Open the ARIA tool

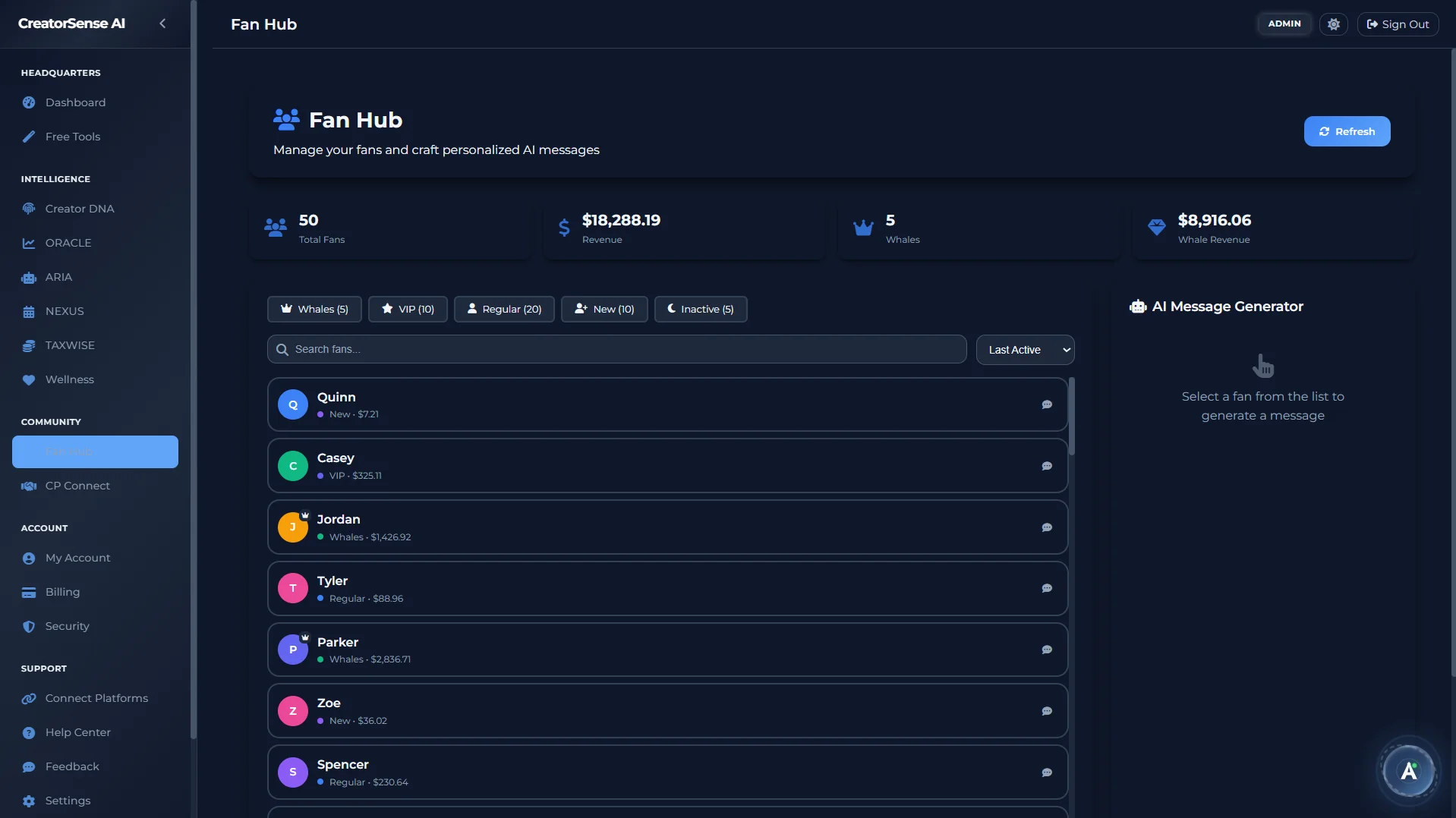(x=58, y=277)
